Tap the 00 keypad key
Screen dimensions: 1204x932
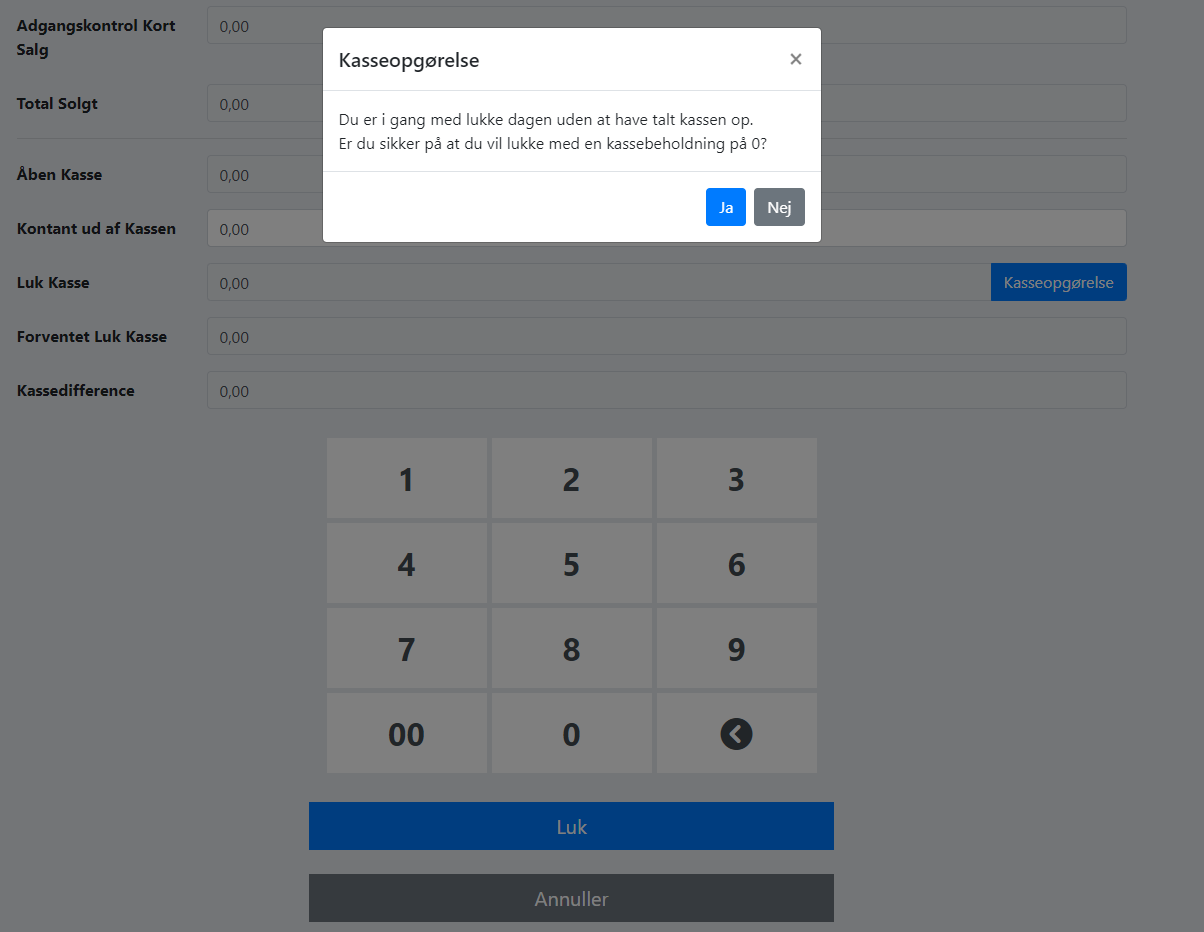[x=407, y=734]
